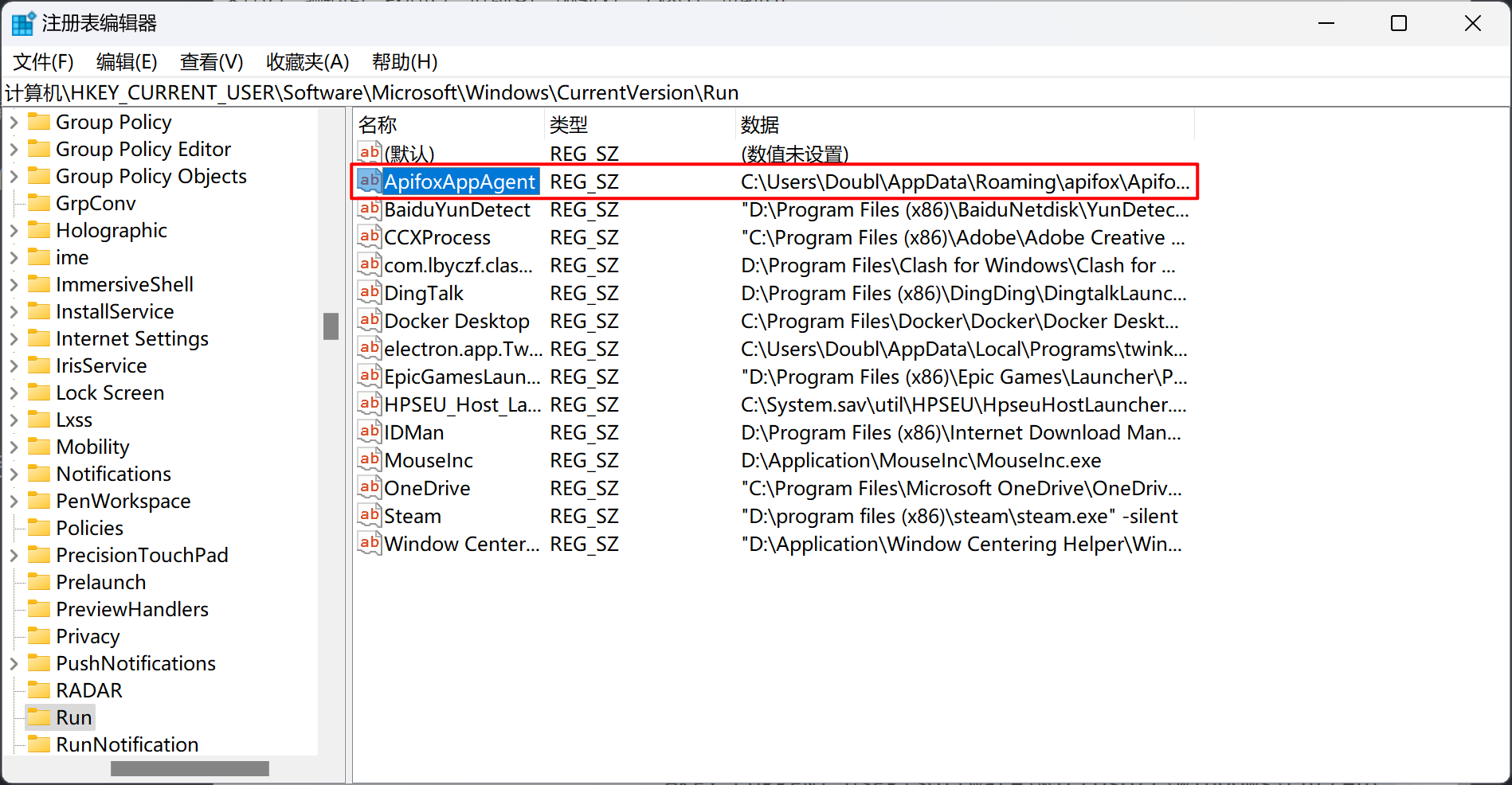Image resolution: width=1512 pixels, height=785 pixels.
Task: Maximize the Registry Editor window
Action: pyautogui.click(x=1399, y=24)
